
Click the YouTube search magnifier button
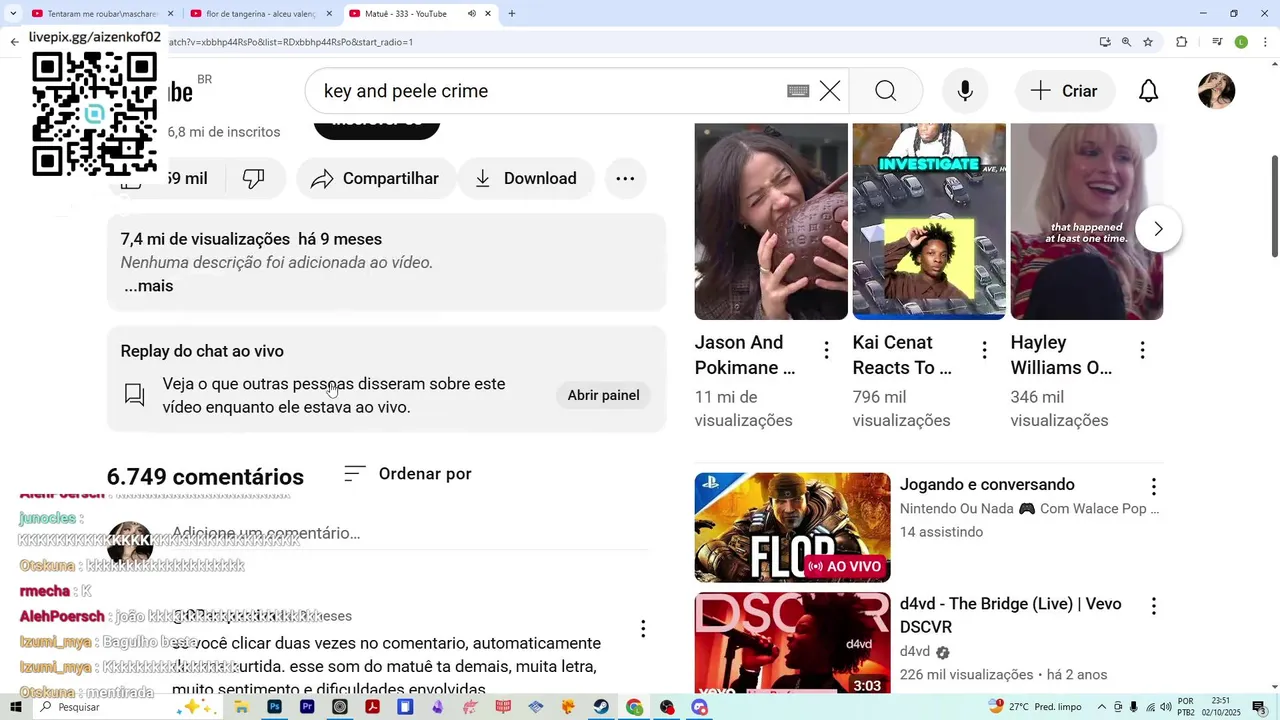pyautogui.click(x=885, y=91)
